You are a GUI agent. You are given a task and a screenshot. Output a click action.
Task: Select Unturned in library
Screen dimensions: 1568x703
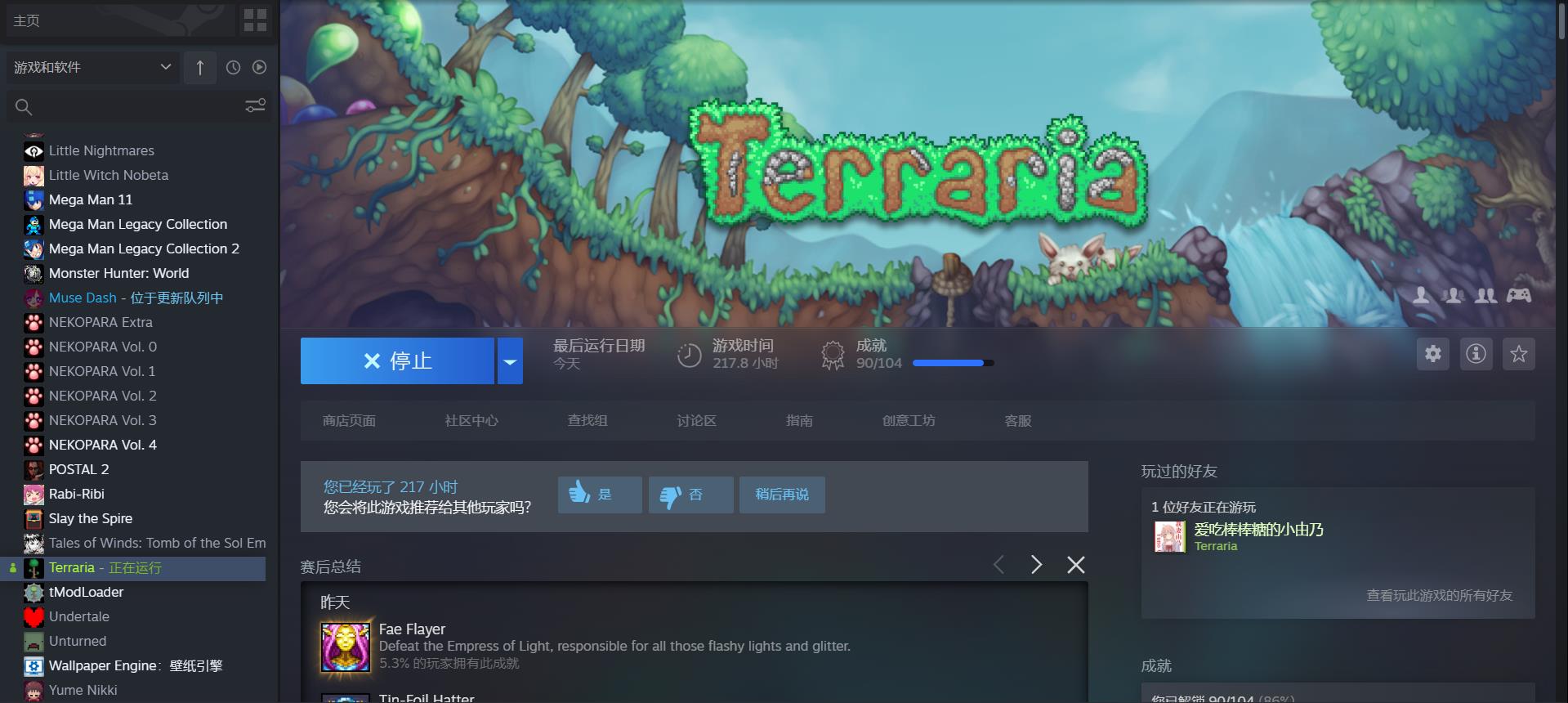click(78, 641)
